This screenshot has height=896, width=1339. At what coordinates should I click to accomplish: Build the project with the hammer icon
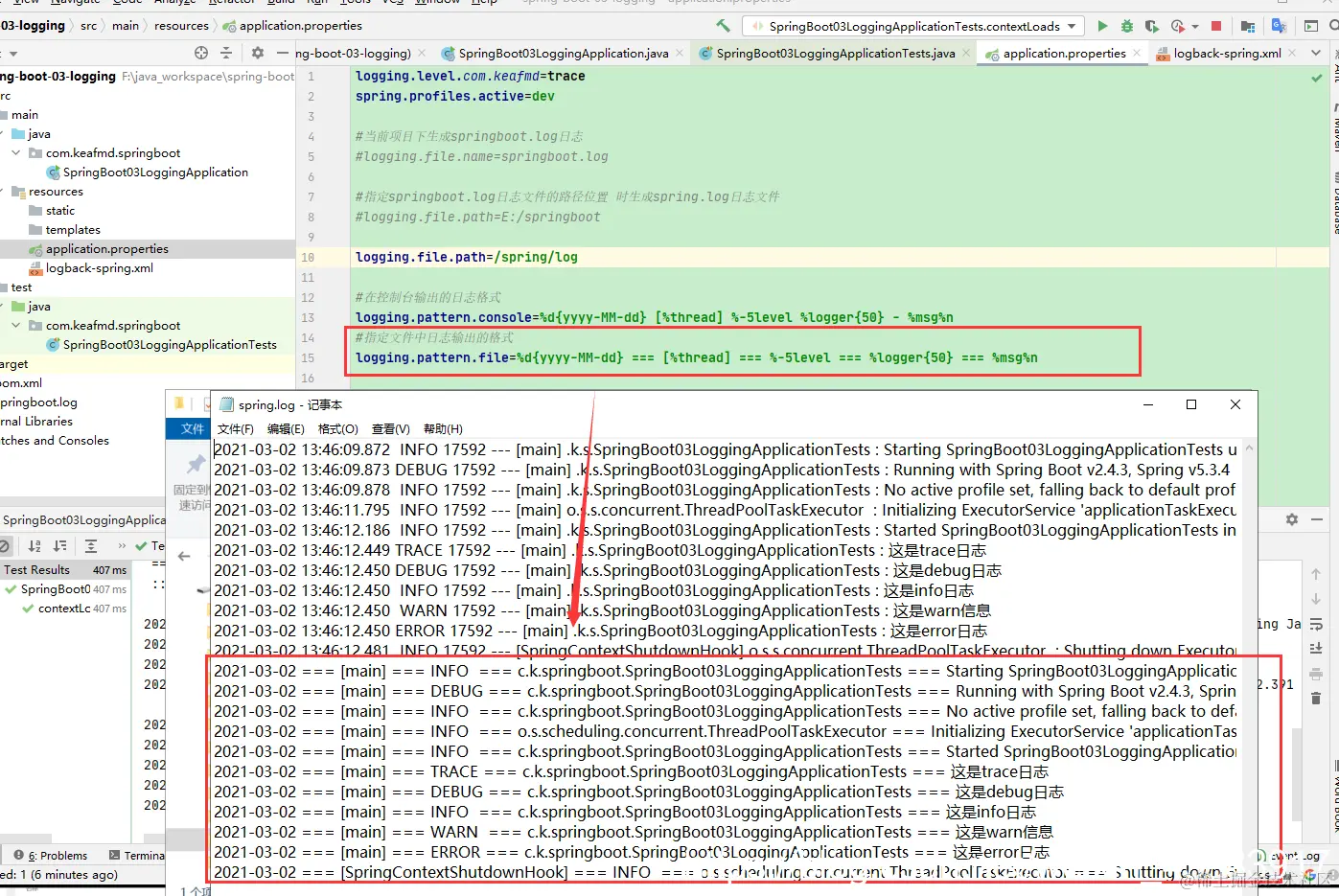(x=723, y=26)
